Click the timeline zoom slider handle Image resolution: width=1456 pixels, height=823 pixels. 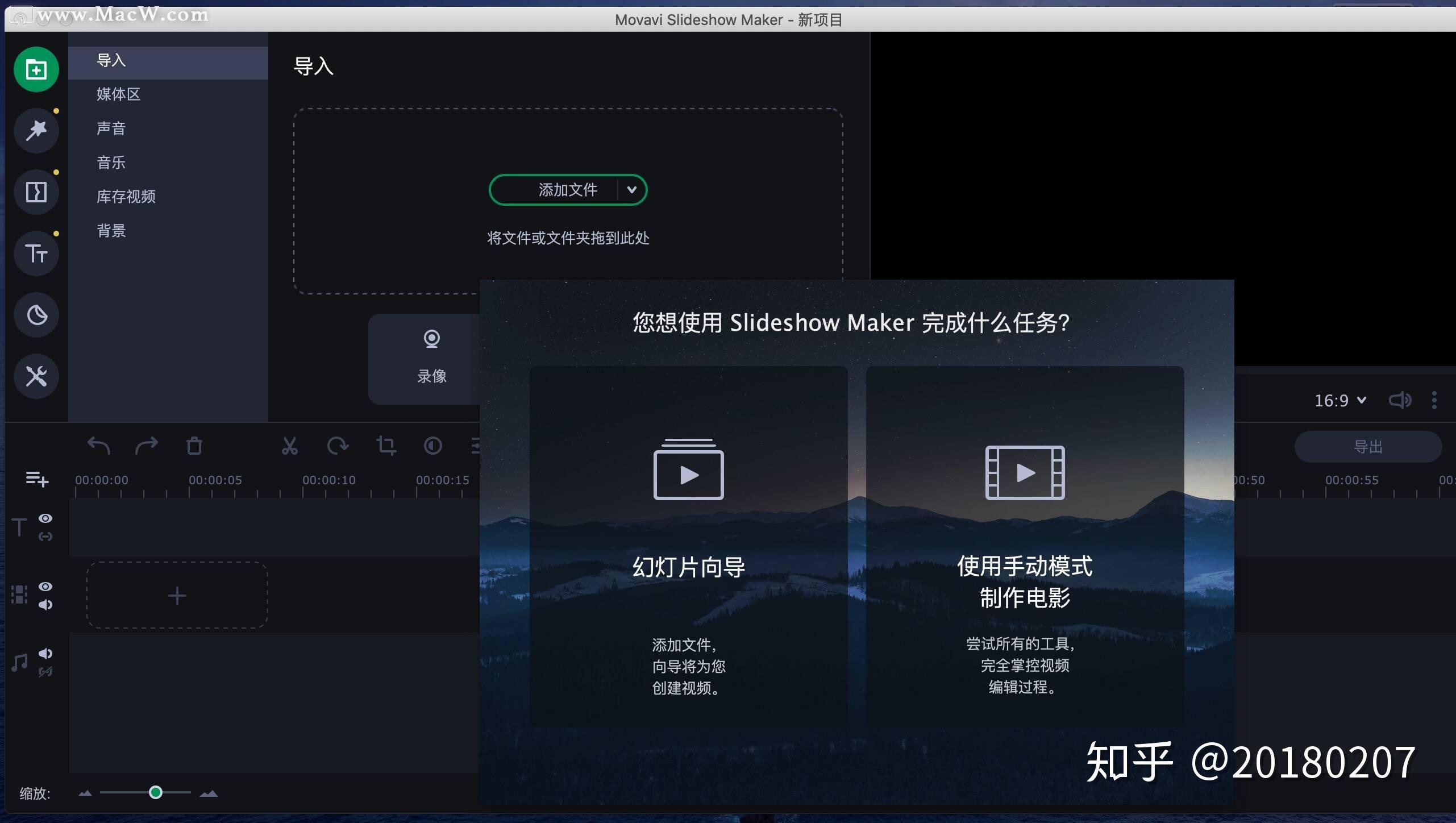coord(156,792)
